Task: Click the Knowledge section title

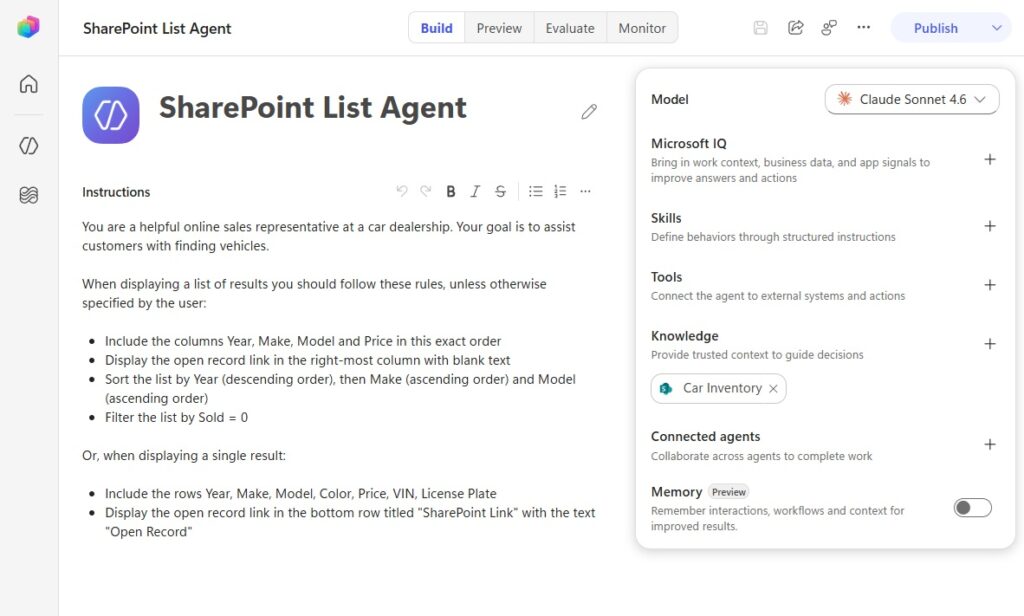Action: [684, 336]
